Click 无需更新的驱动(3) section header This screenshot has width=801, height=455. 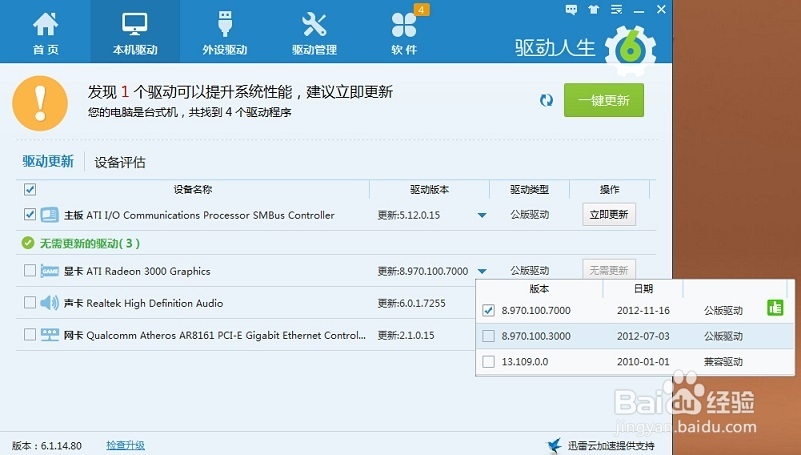coord(89,244)
